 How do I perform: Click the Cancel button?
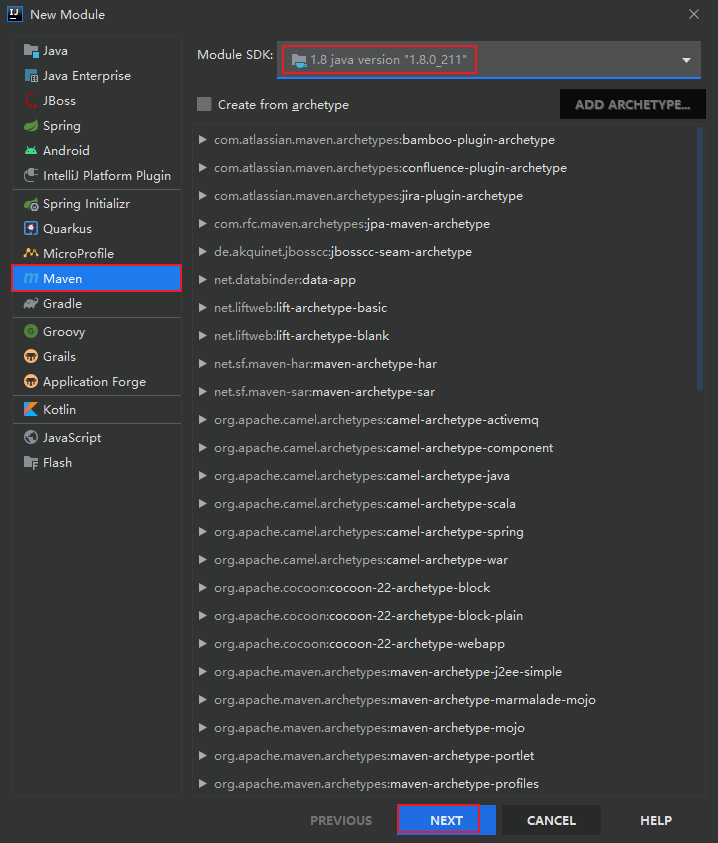pos(551,820)
